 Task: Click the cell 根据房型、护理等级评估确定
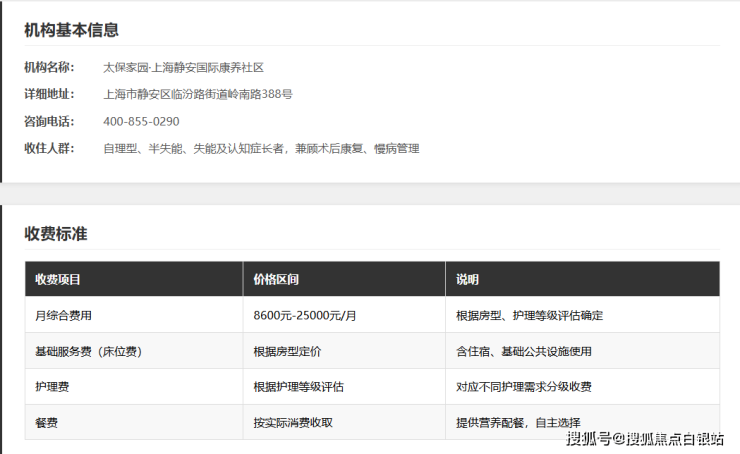(583, 315)
